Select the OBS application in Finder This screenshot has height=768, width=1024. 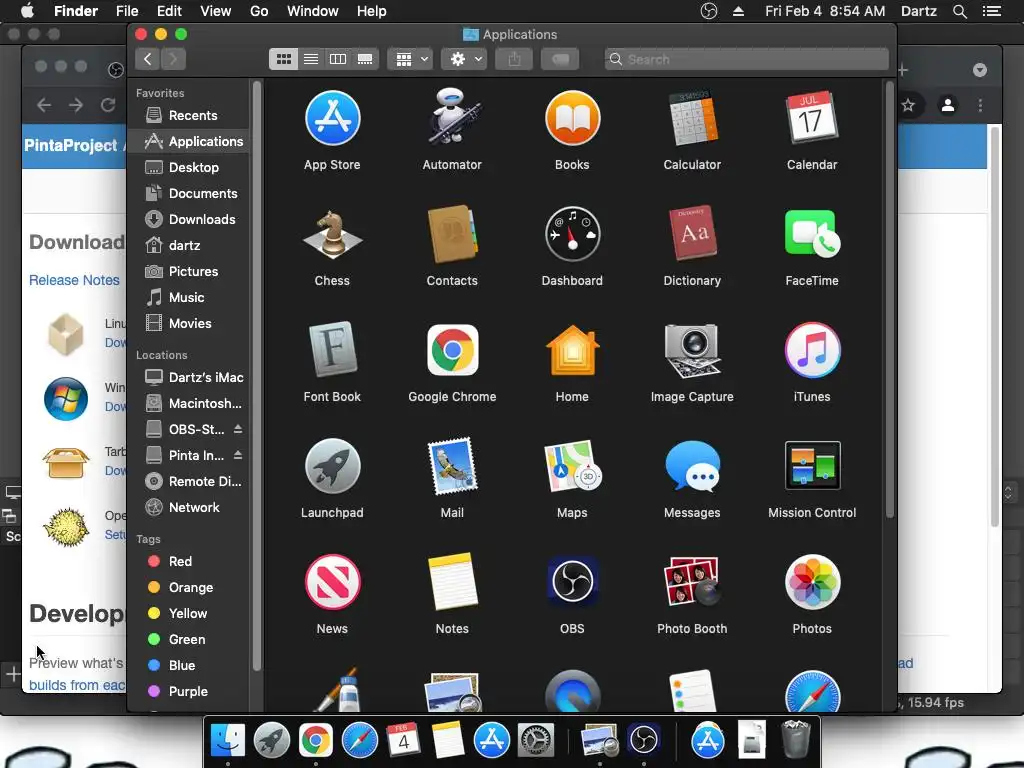[572, 582]
